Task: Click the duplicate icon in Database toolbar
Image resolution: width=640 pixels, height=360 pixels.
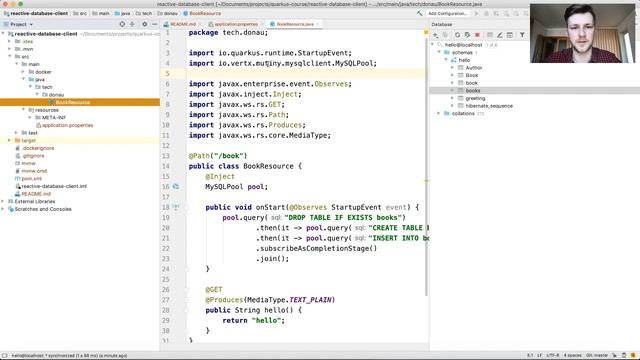Action: coord(445,35)
